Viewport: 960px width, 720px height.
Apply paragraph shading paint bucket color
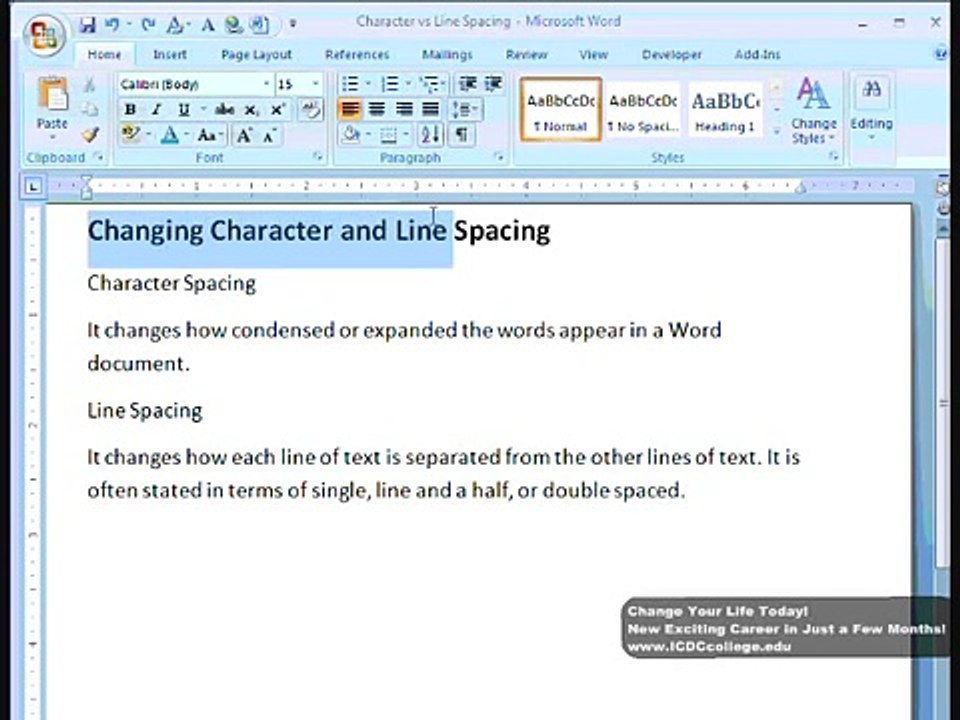coord(351,135)
